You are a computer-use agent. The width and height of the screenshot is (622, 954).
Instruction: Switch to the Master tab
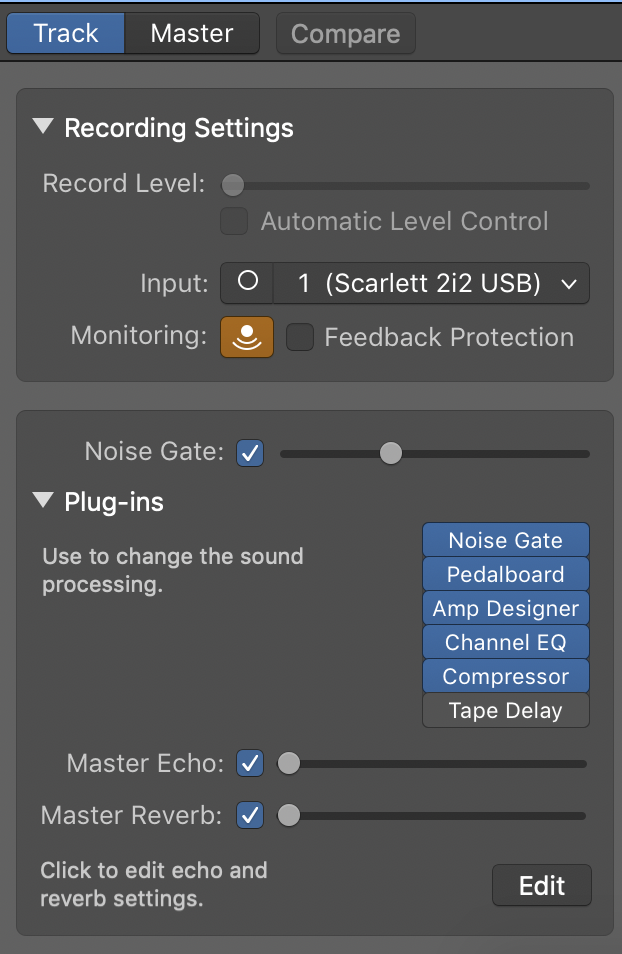click(x=191, y=33)
